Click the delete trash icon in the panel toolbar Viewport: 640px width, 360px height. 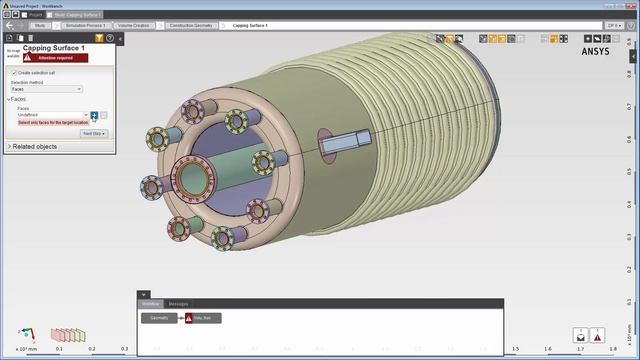tap(31, 38)
